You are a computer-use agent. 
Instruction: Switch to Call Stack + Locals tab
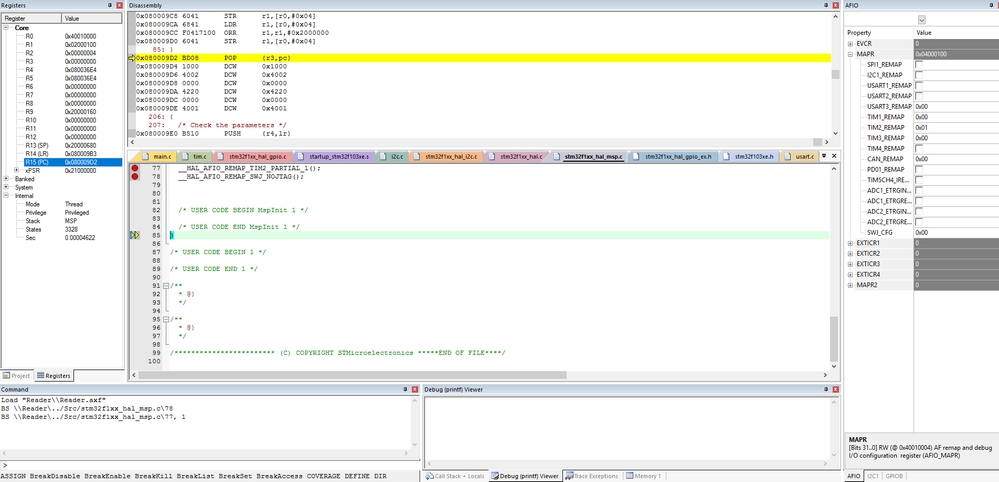coord(455,476)
